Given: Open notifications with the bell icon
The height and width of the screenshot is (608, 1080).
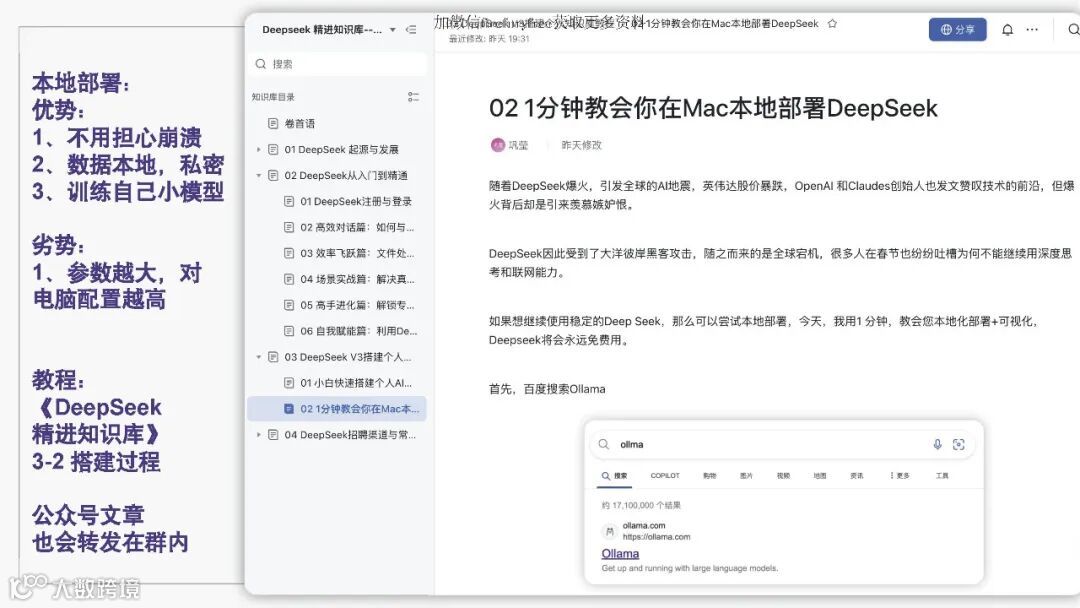Looking at the screenshot, I should click(x=1007, y=30).
